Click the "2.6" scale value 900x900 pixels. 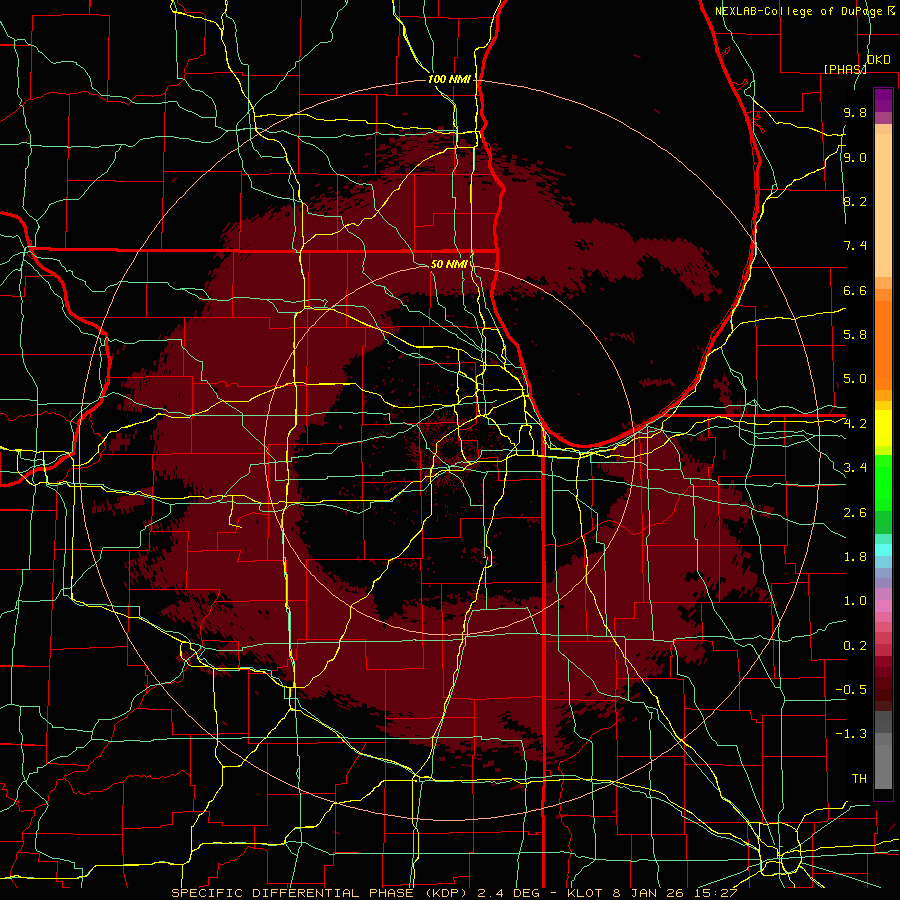[x=855, y=513]
